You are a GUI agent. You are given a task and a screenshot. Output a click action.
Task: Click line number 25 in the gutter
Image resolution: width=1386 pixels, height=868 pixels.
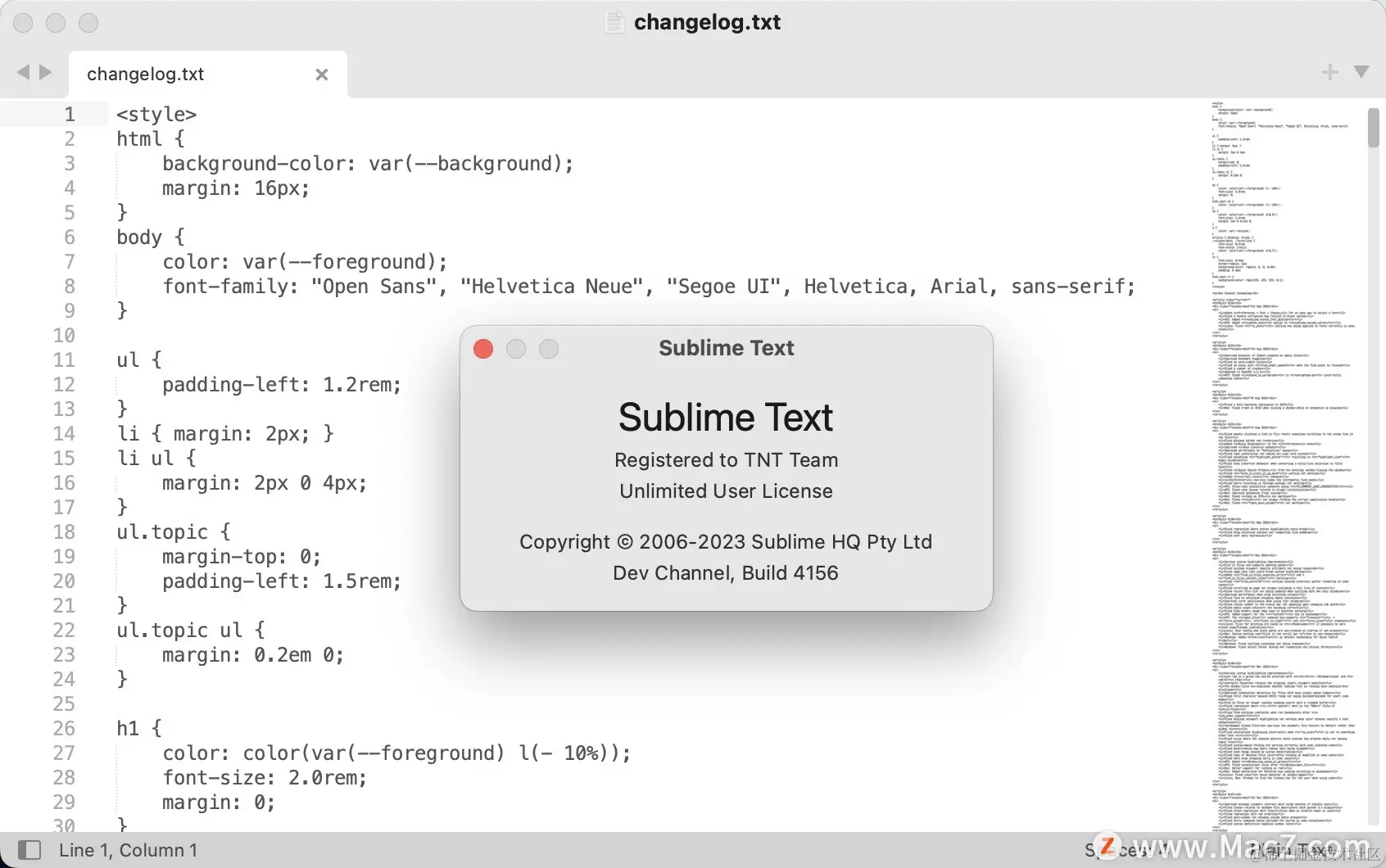click(x=64, y=704)
